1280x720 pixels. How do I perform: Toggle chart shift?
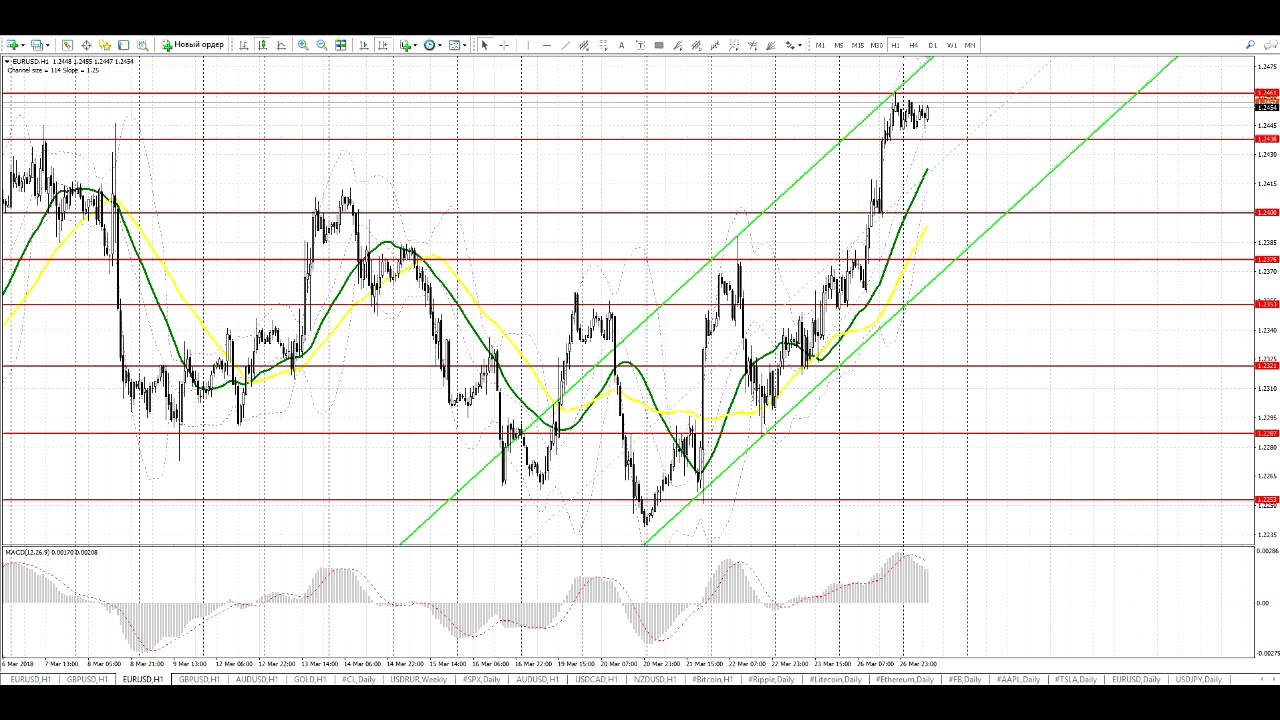tap(383, 45)
